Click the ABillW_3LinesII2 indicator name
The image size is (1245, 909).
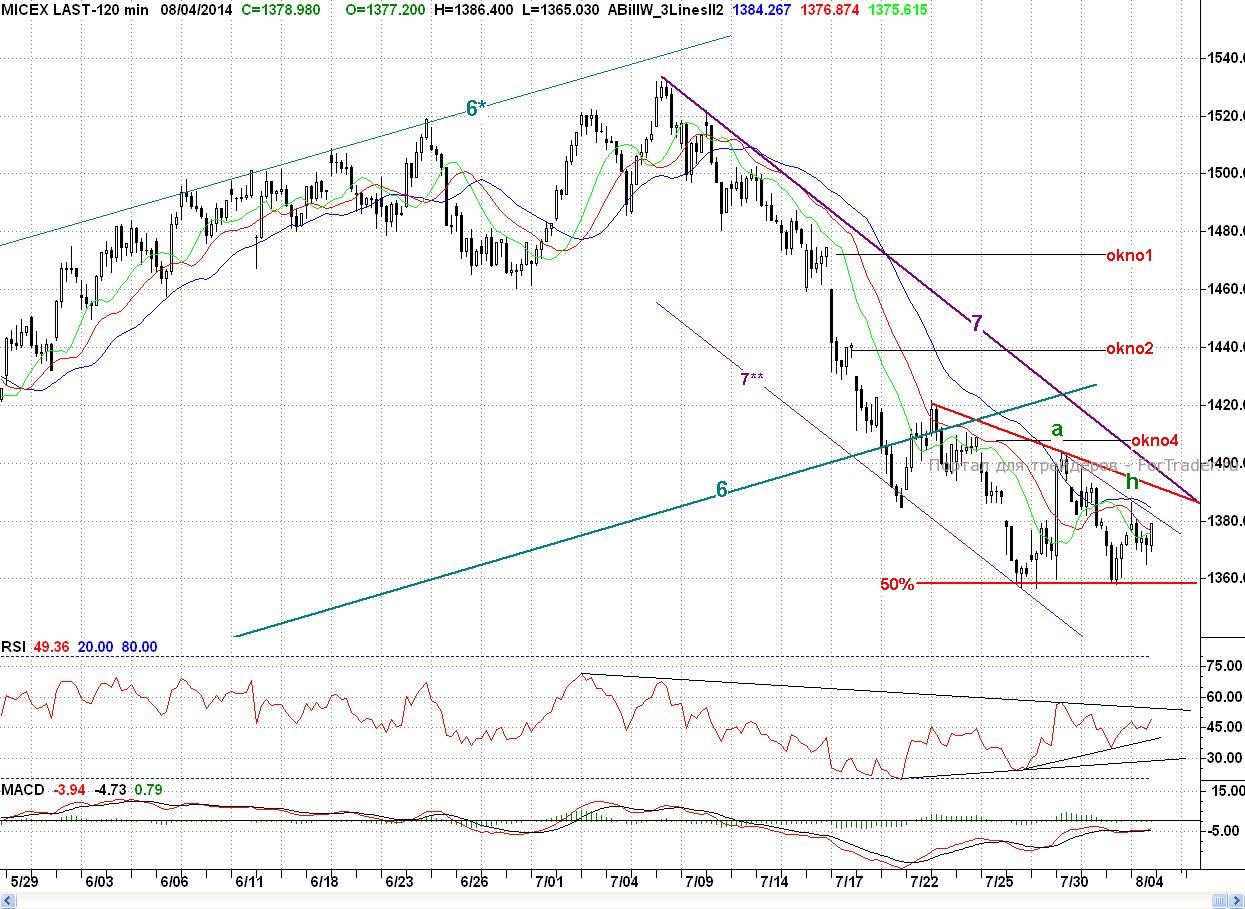(665, 9)
